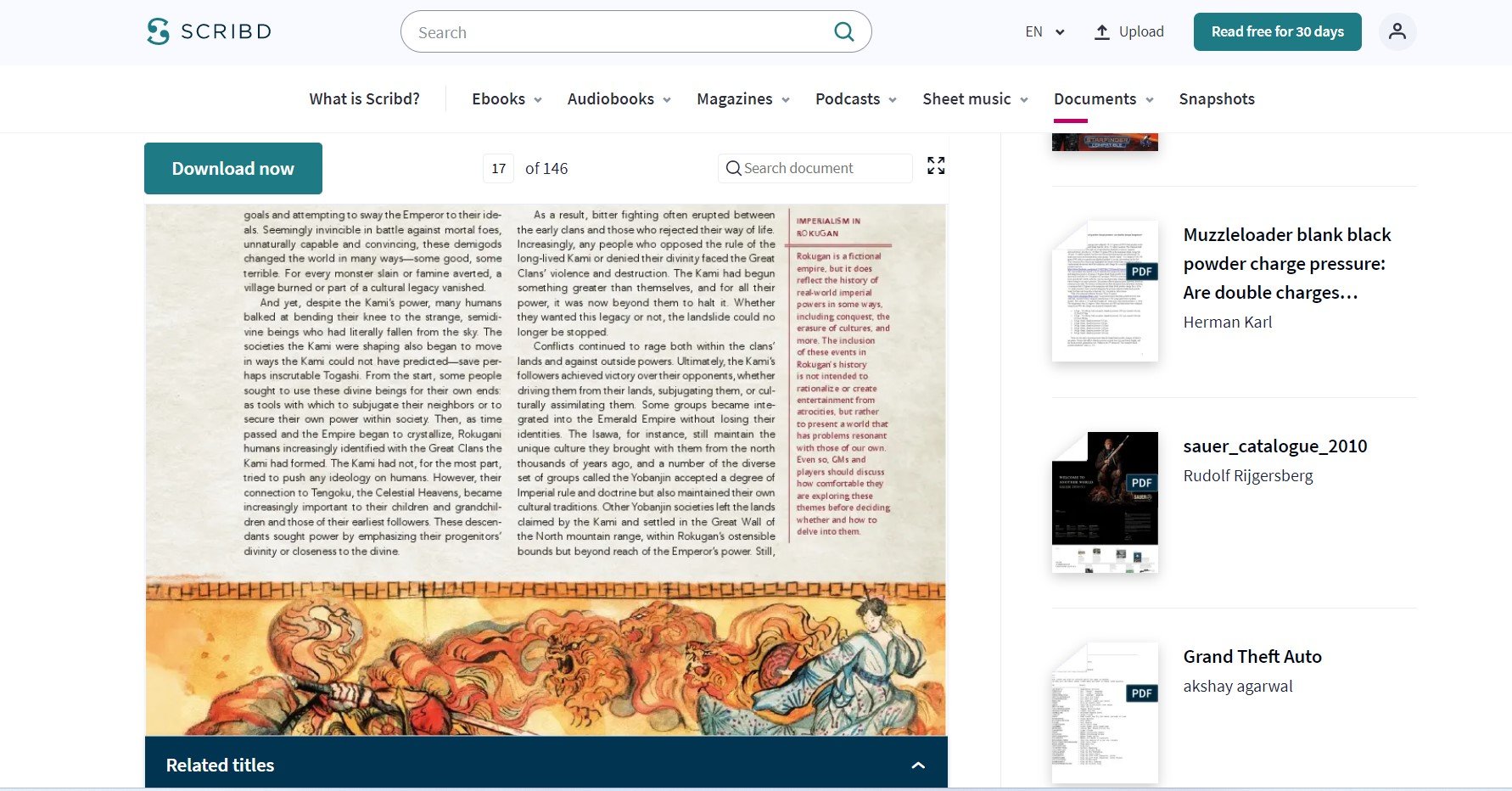Expand the Ebooks menu
Image resolution: width=1512 pixels, height=791 pixels.
(507, 99)
